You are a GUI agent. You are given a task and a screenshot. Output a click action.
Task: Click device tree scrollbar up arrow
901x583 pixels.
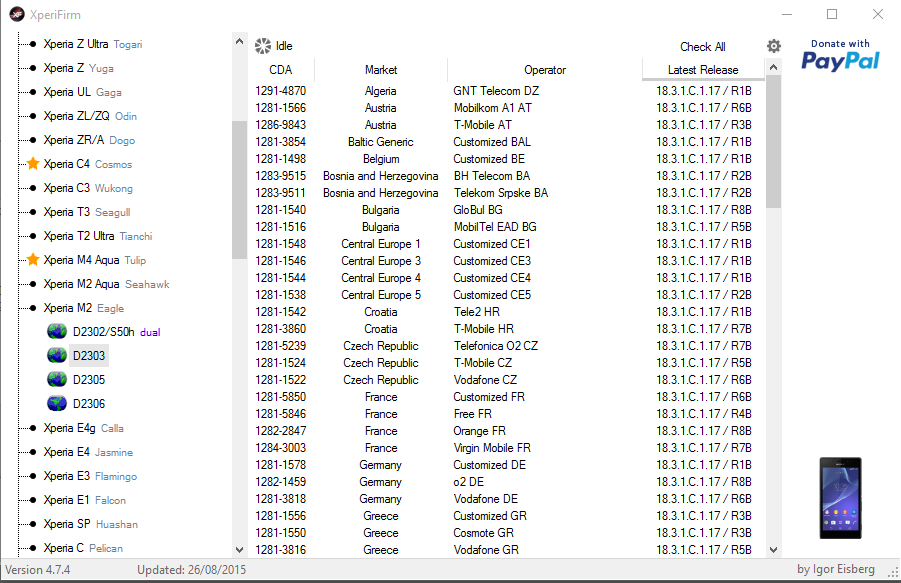240,41
